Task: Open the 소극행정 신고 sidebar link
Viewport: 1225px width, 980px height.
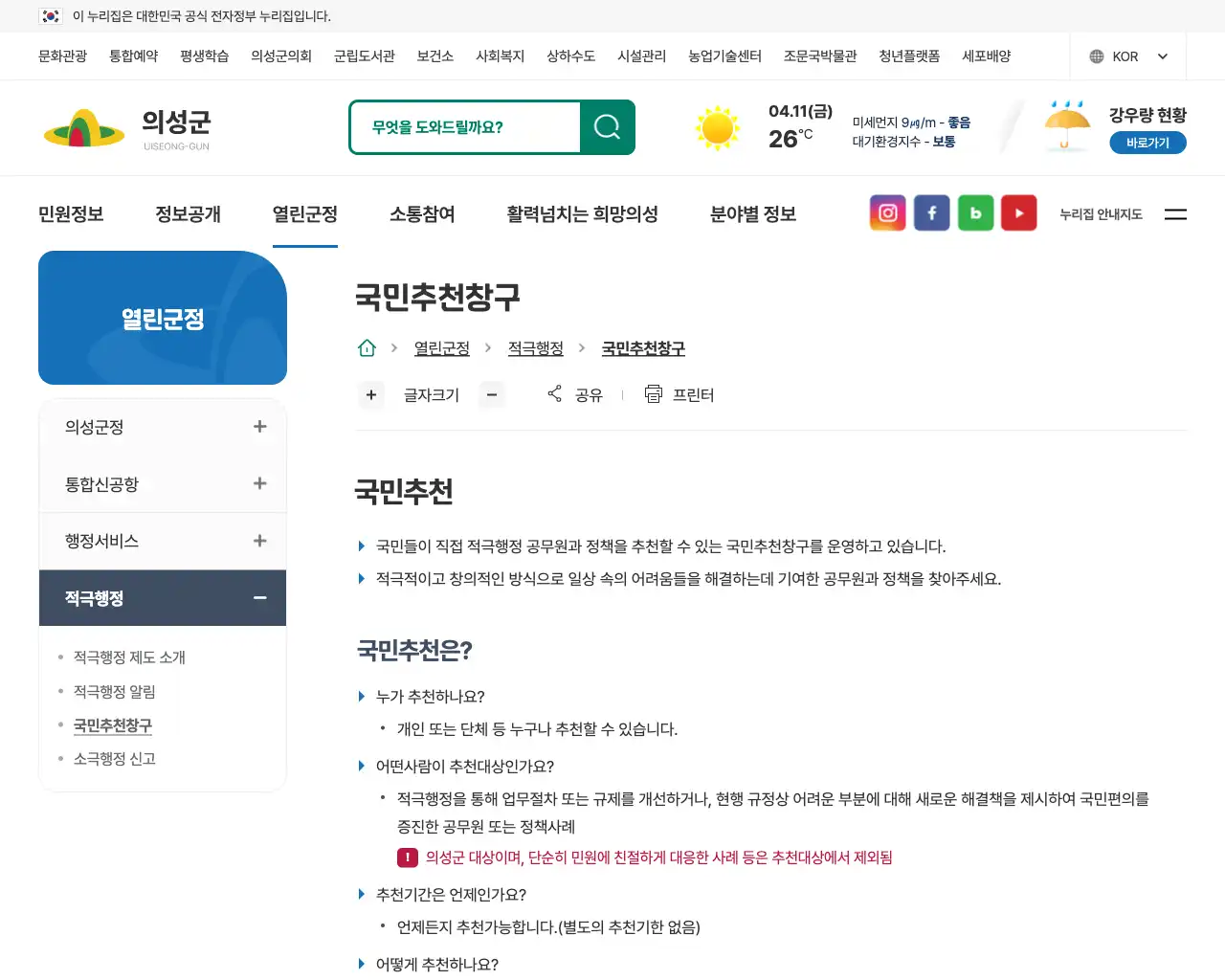Action: pos(115,758)
